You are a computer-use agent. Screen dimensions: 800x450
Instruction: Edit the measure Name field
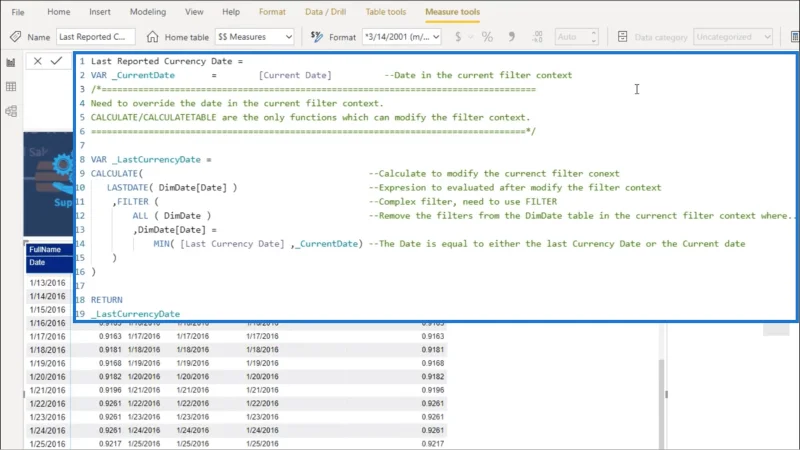[x=95, y=37]
